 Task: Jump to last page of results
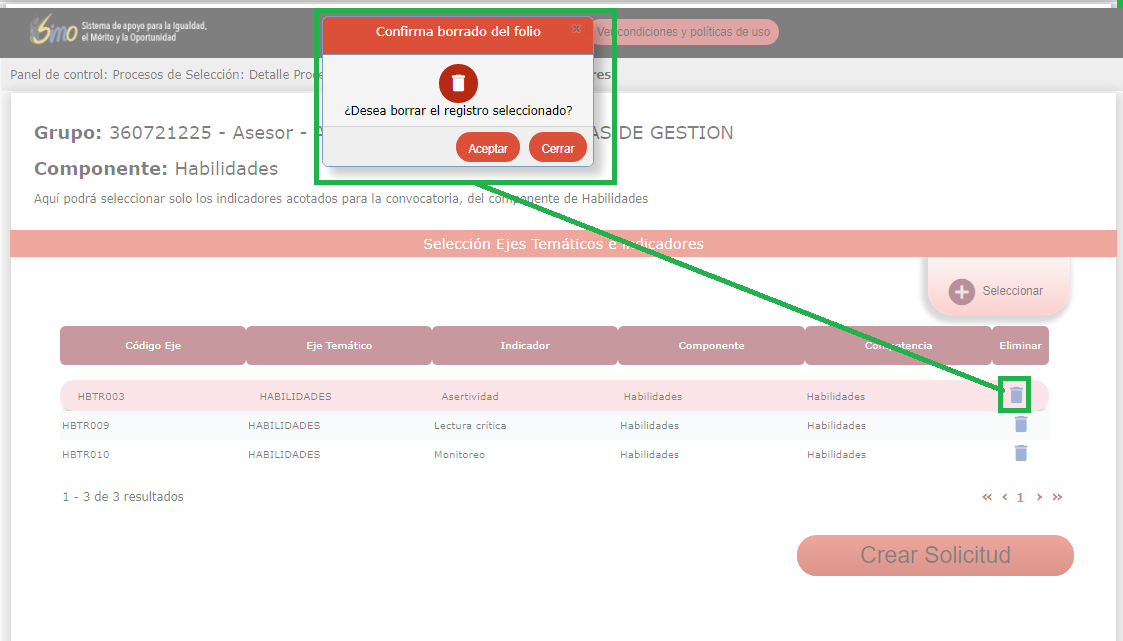pyautogui.click(x=1057, y=497)
